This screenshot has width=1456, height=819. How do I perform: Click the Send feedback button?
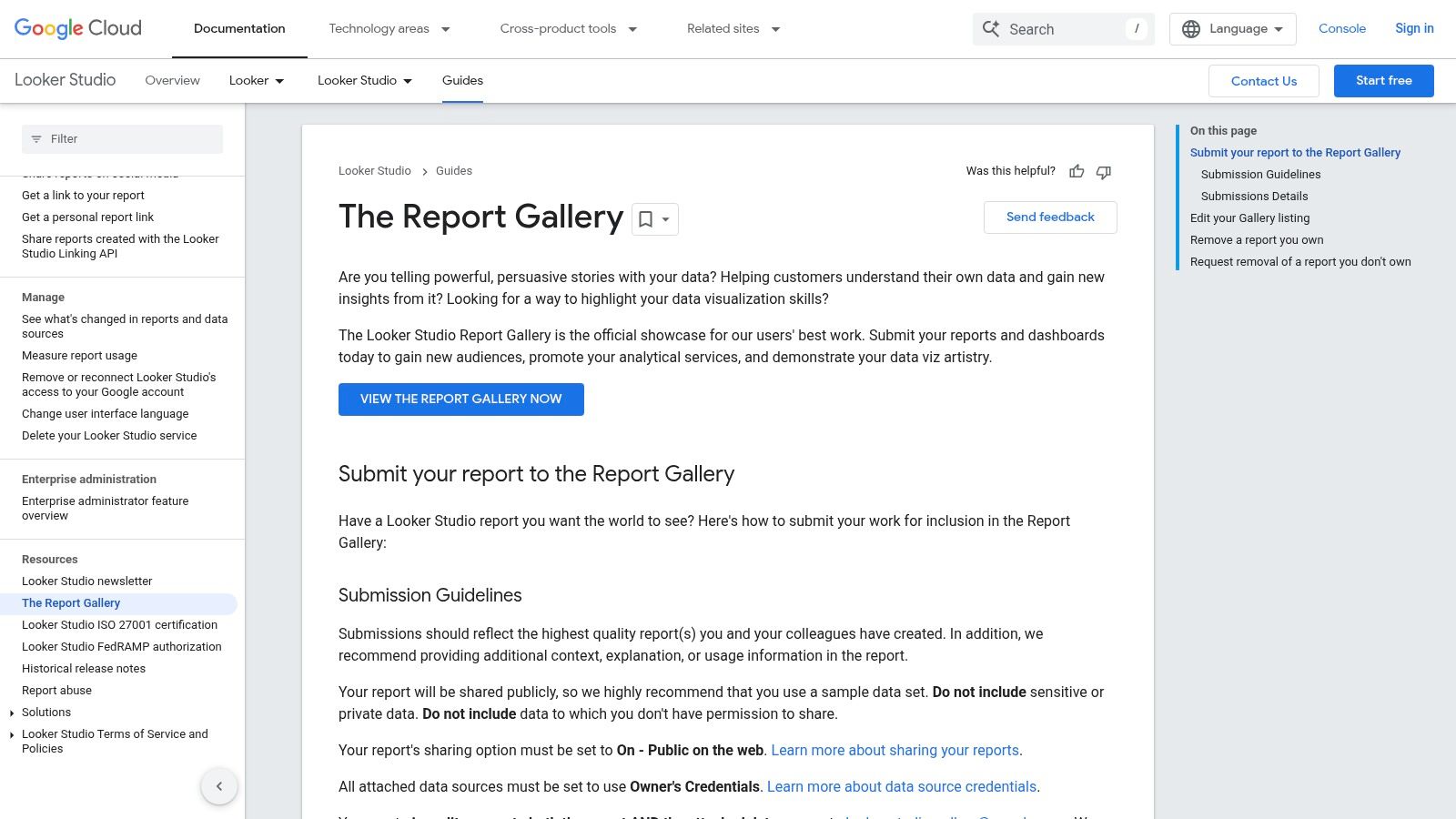coord(1050,217)
